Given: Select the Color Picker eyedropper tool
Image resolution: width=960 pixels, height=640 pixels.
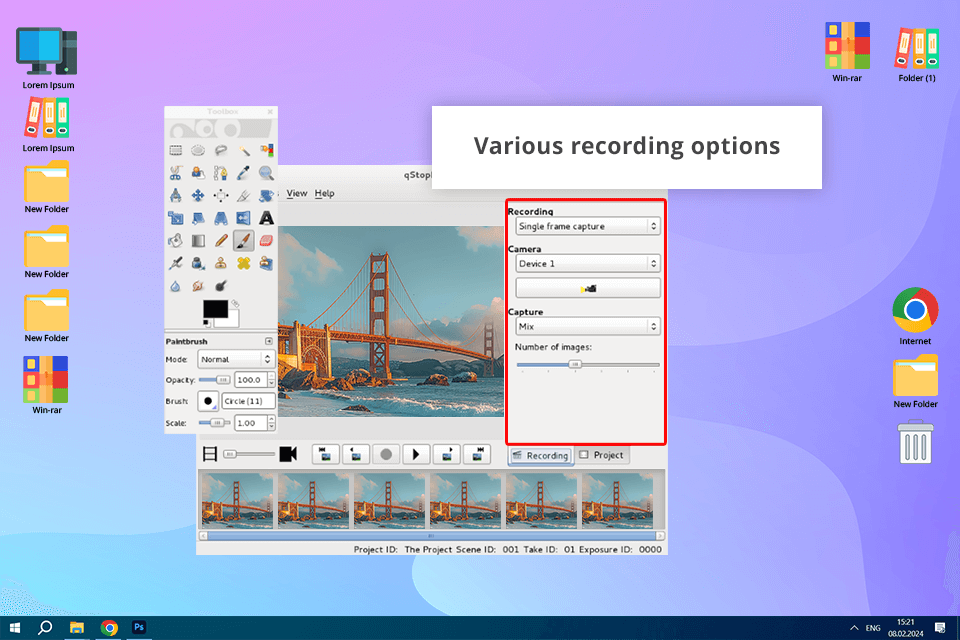Looking at the screenshot, I should tap(243, 172).
